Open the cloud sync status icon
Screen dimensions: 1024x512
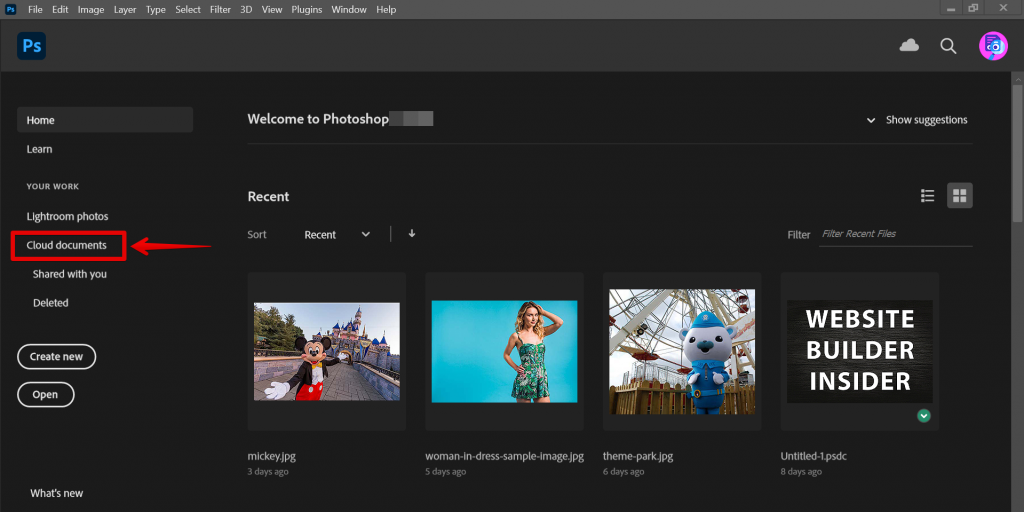pyautogui.click(x=909, y=45)
